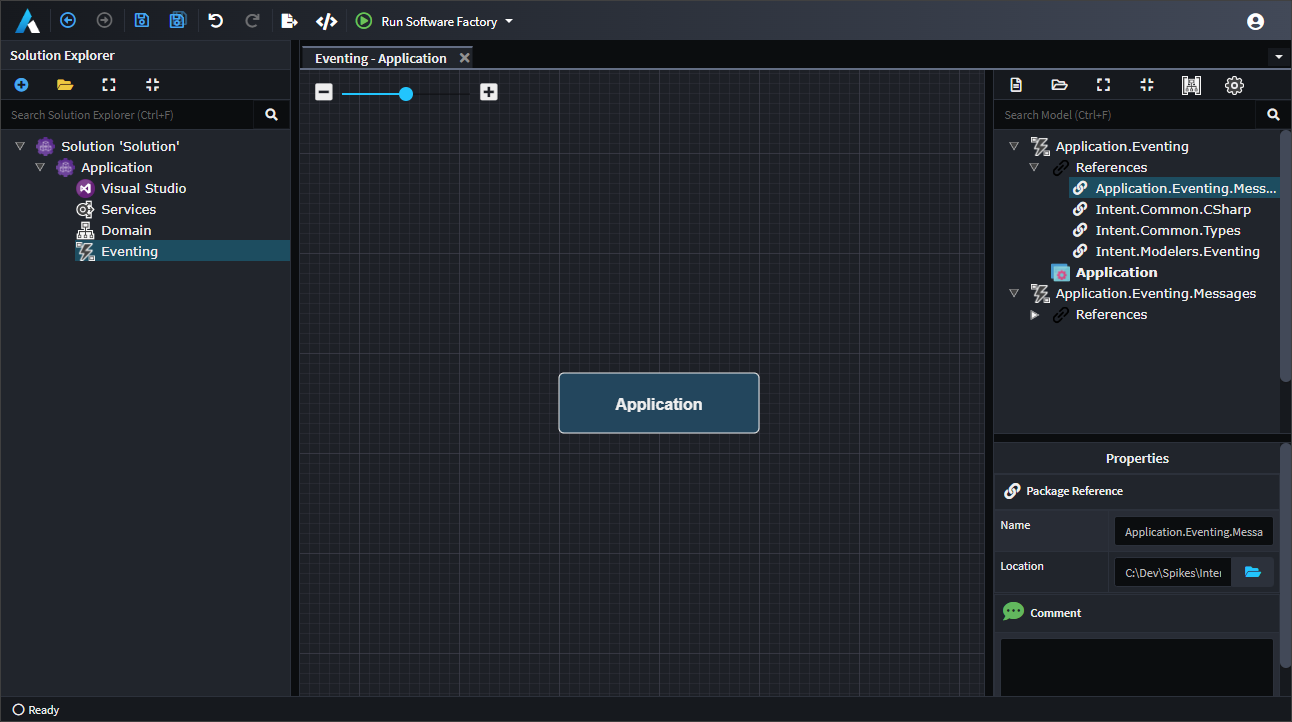
Task: Close the Eventing - Application tab
Action: 464,58
